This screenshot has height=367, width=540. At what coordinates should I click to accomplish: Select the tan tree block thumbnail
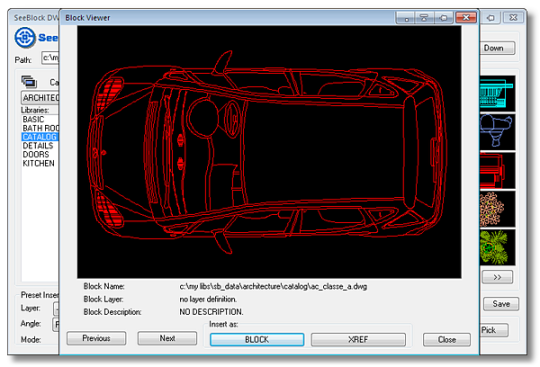[x=497, y=209]
